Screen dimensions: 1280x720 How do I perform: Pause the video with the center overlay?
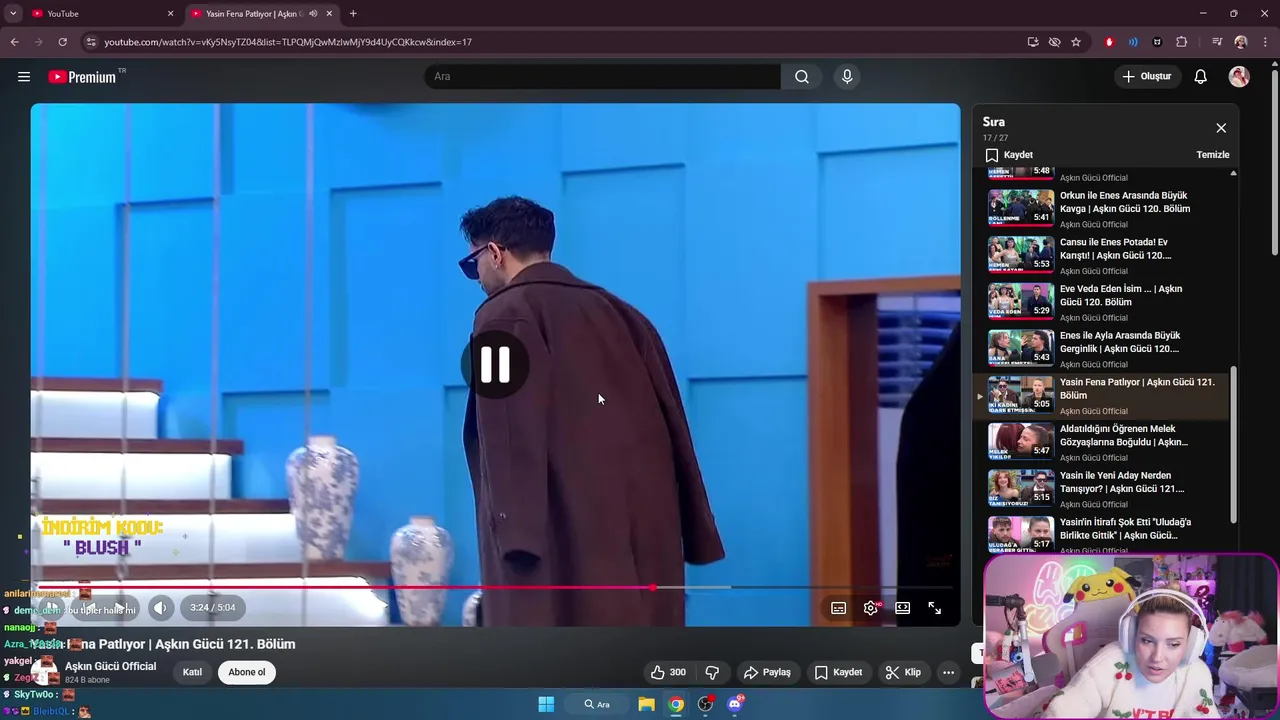point(495,365)
